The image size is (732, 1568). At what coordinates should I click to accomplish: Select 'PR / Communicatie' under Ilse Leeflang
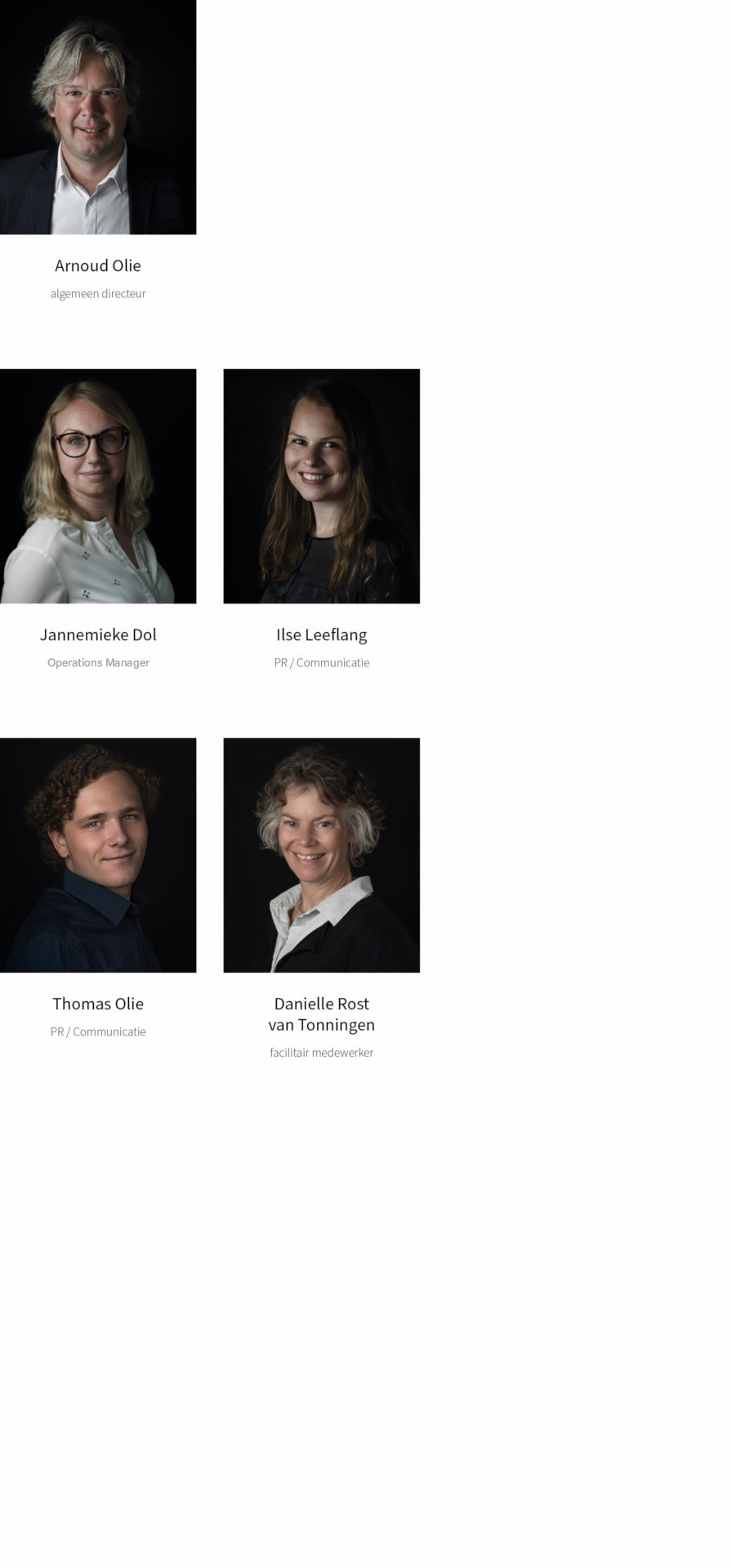[x=322, y=662]
